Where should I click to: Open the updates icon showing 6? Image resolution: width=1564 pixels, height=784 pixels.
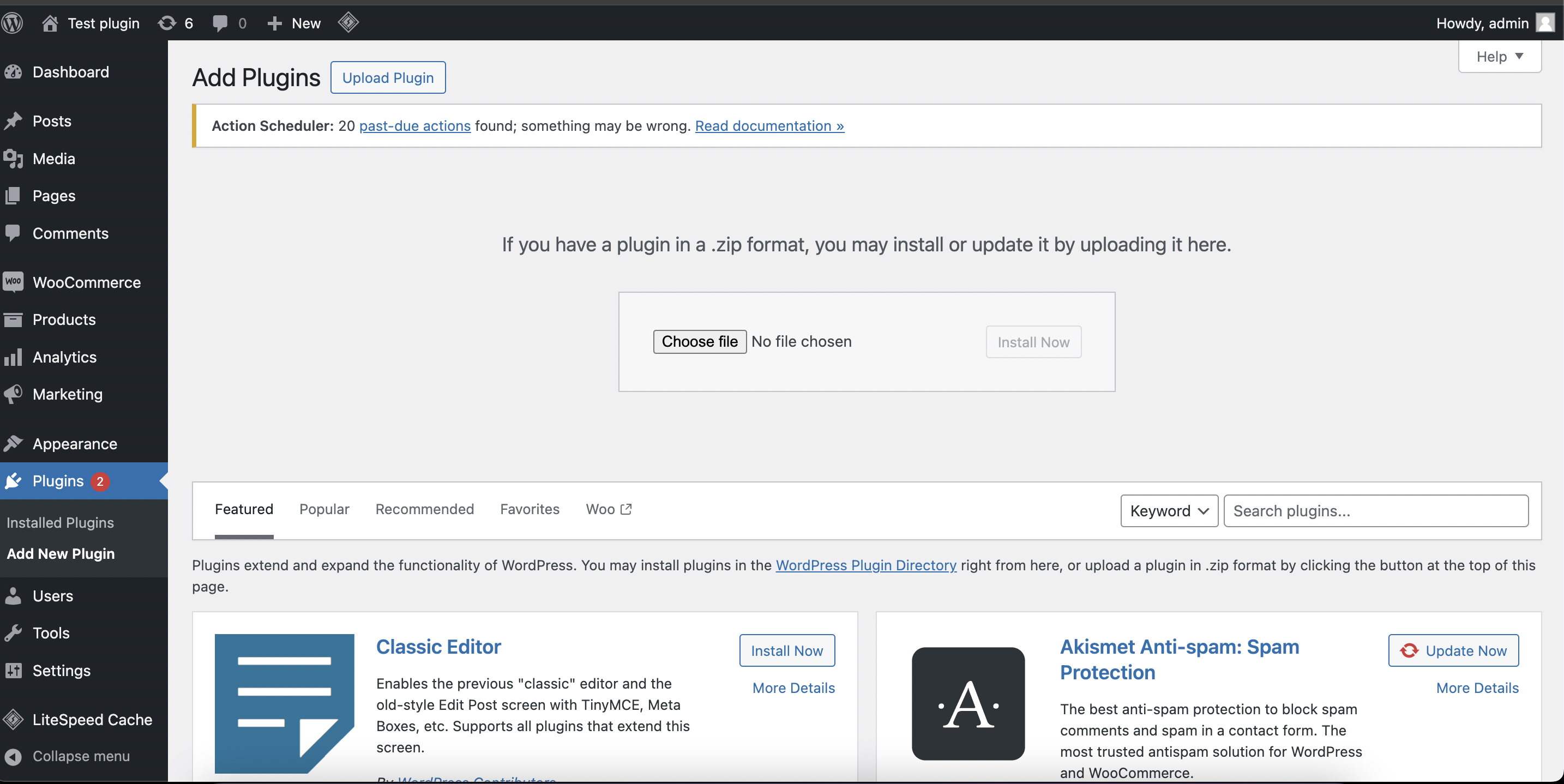point(176,23)
